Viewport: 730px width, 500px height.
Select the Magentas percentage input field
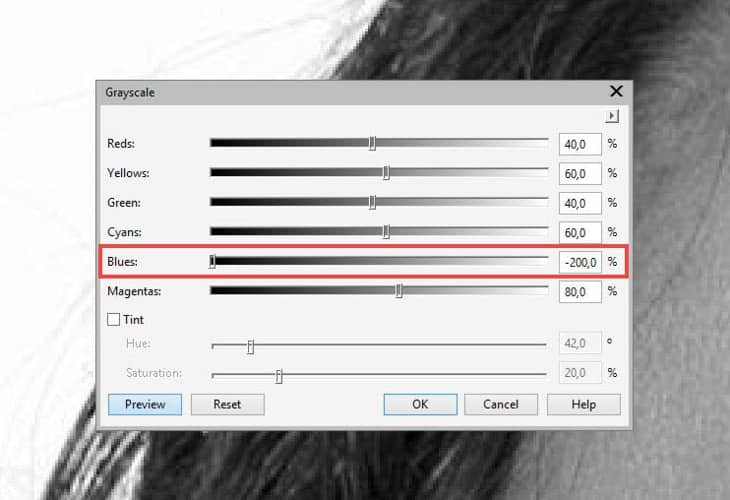pyautogui.click(x=579, y=291)
